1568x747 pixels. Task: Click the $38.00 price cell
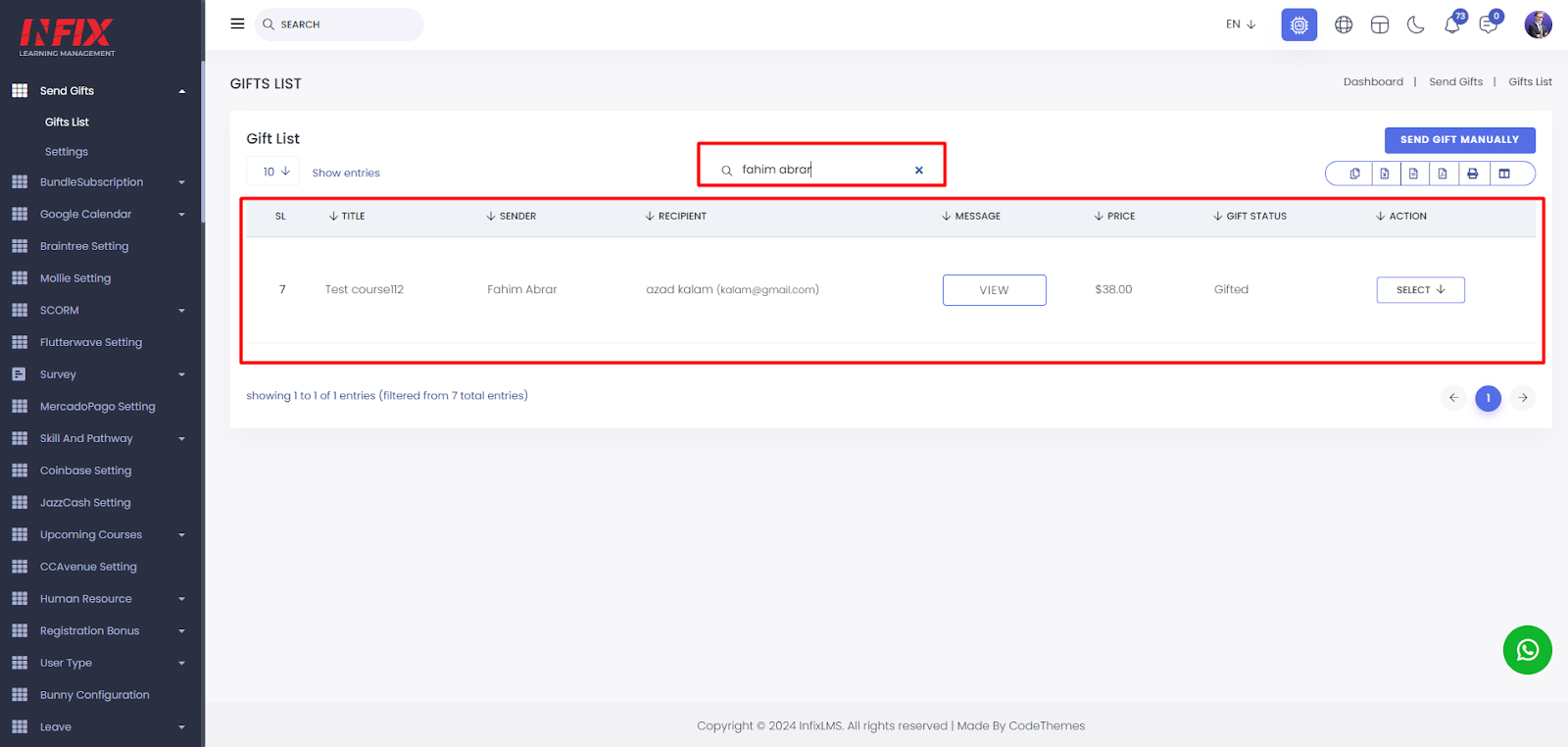tap(1113, 290)
